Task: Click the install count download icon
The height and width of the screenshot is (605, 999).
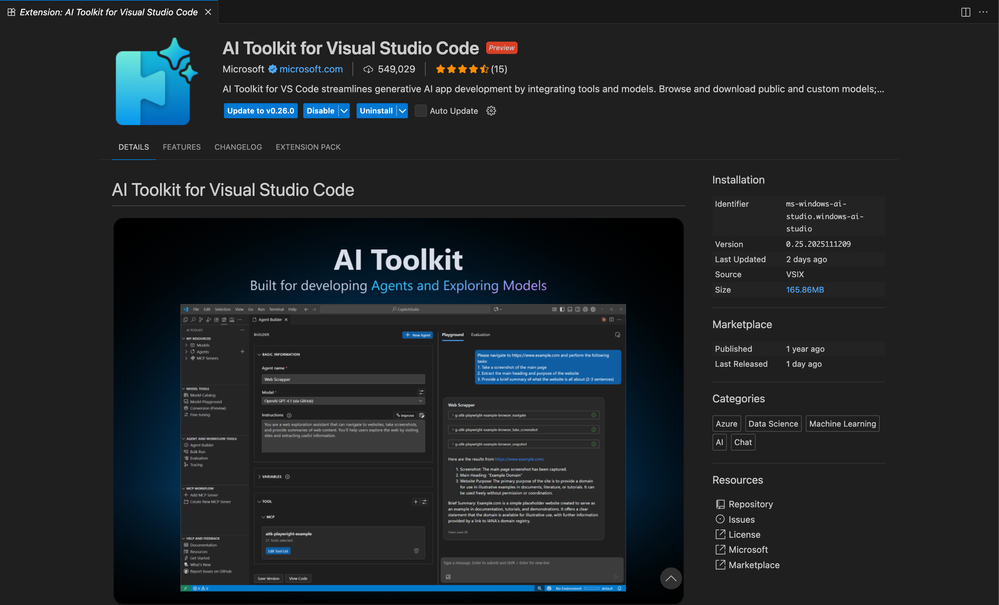Action: (x=368, y=69)
